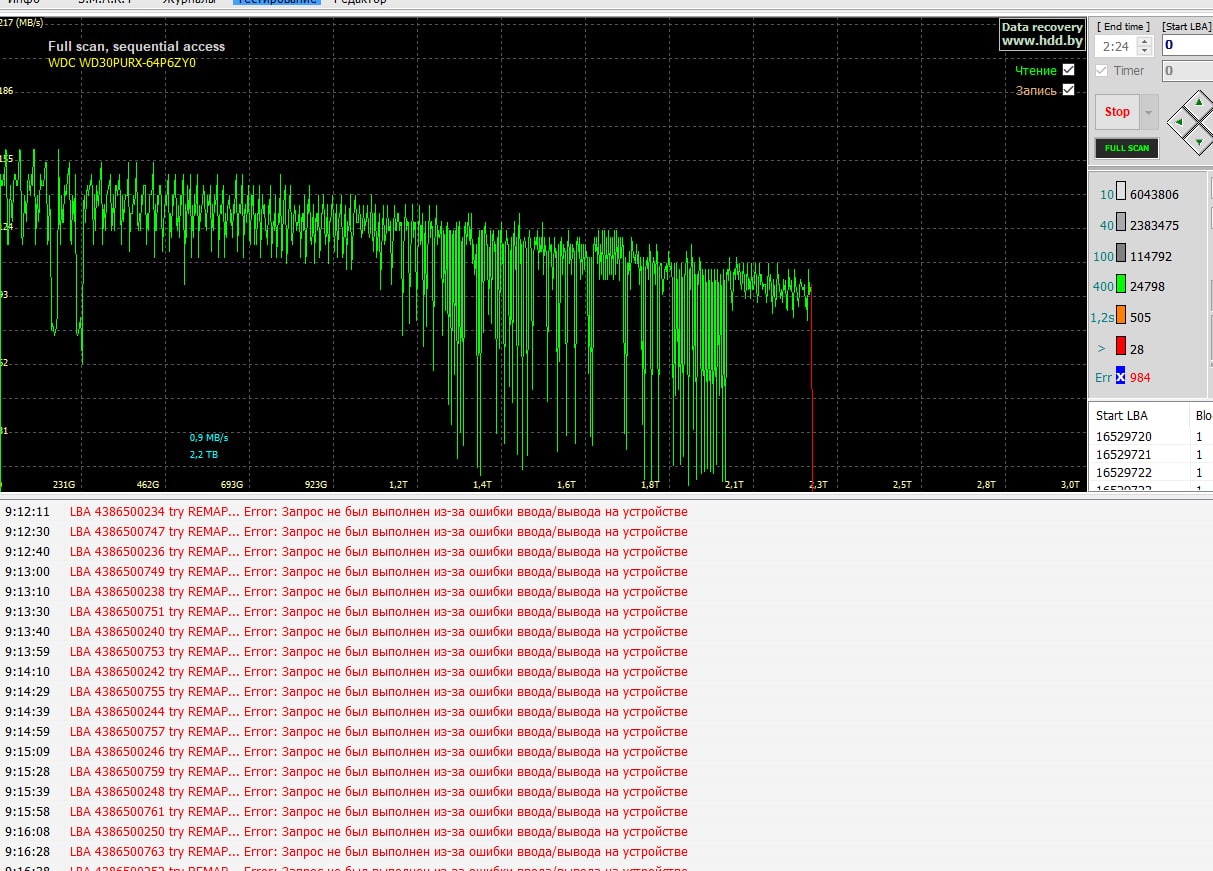Click the up arrow of navigation diamond
Viewport: 1213px width, 871px height.
(1199, 101)
